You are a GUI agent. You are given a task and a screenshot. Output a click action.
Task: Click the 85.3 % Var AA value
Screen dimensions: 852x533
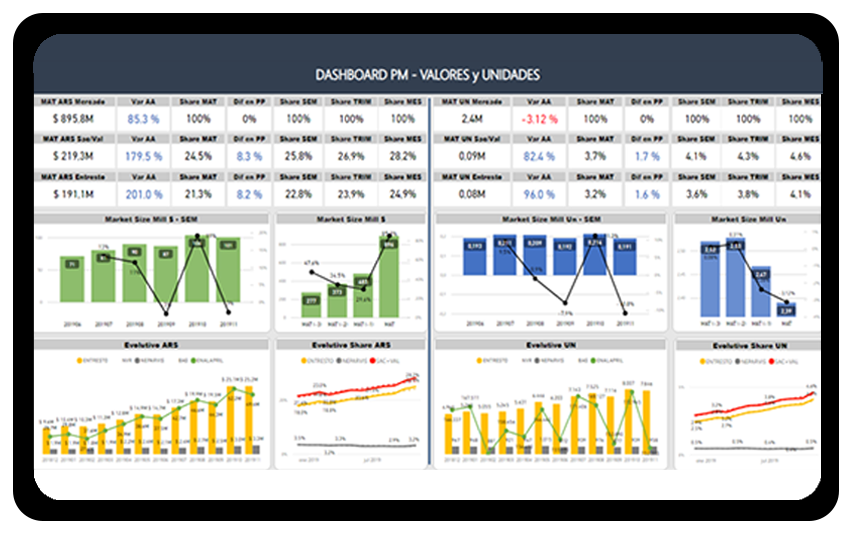click(145, 119)
